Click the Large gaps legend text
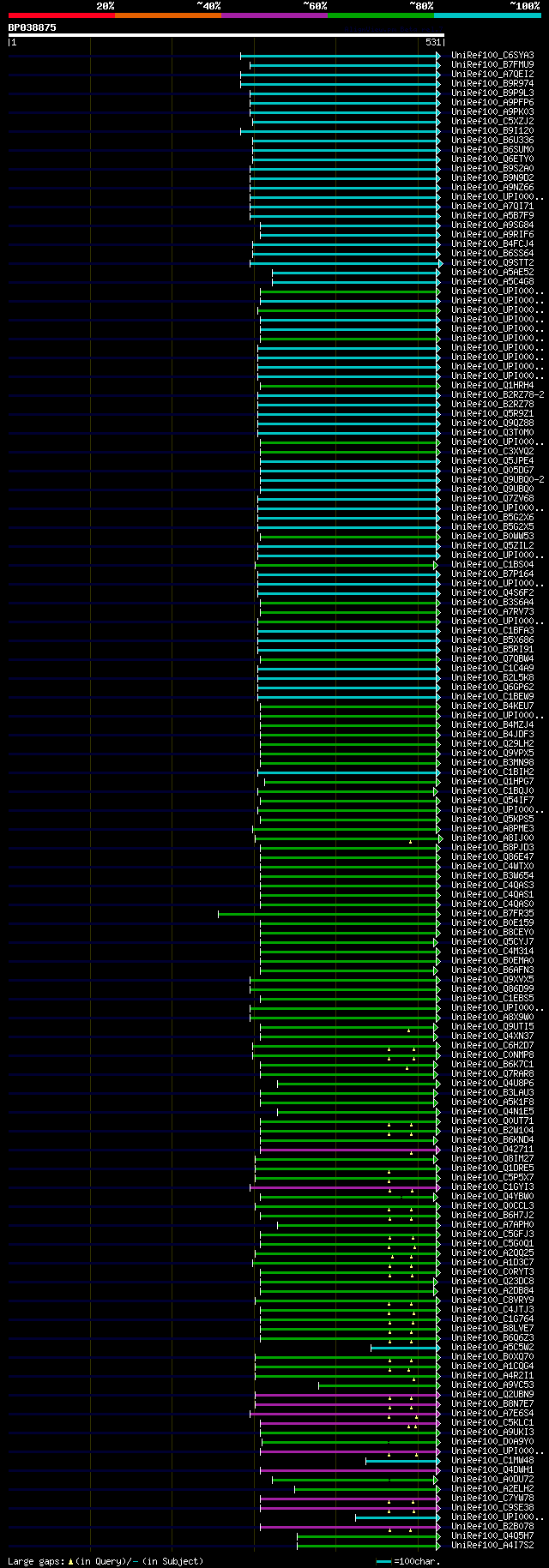This screenshot has width=549, height=1568. (106, 1561)
